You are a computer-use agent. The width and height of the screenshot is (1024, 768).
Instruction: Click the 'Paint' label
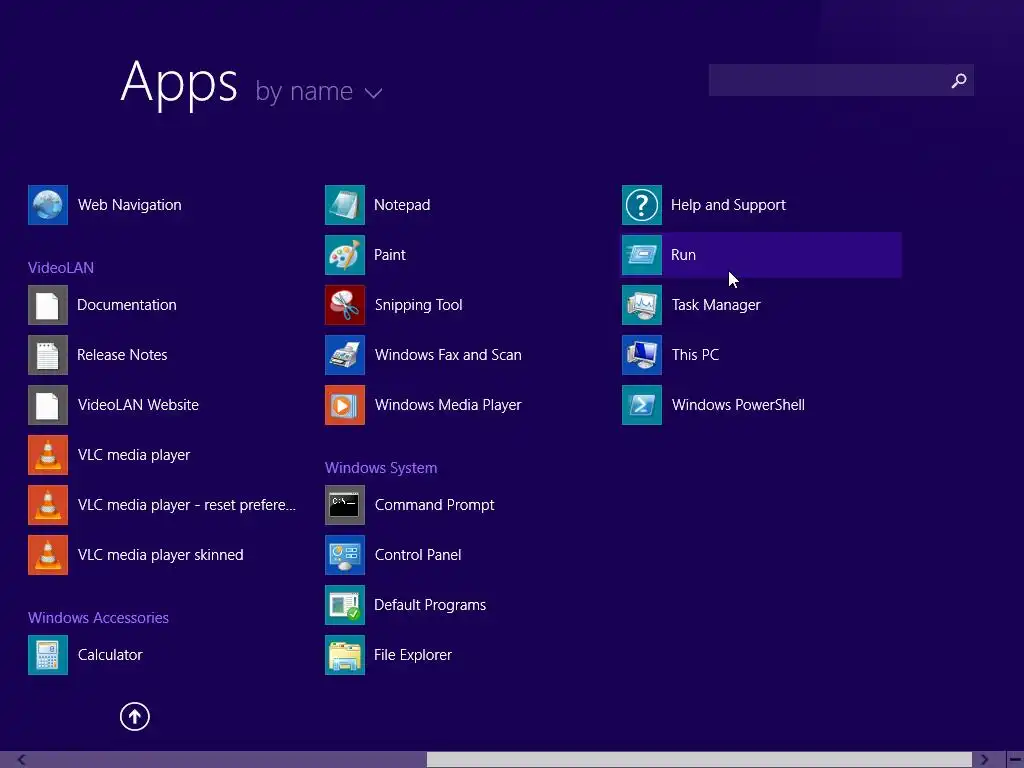(389, 255)
